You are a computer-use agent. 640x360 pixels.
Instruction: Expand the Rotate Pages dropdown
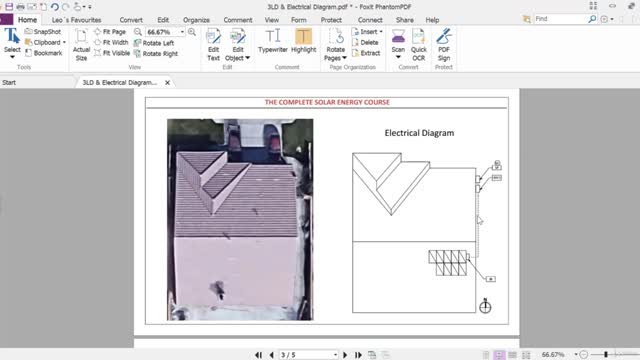click(x=344, y=58)
